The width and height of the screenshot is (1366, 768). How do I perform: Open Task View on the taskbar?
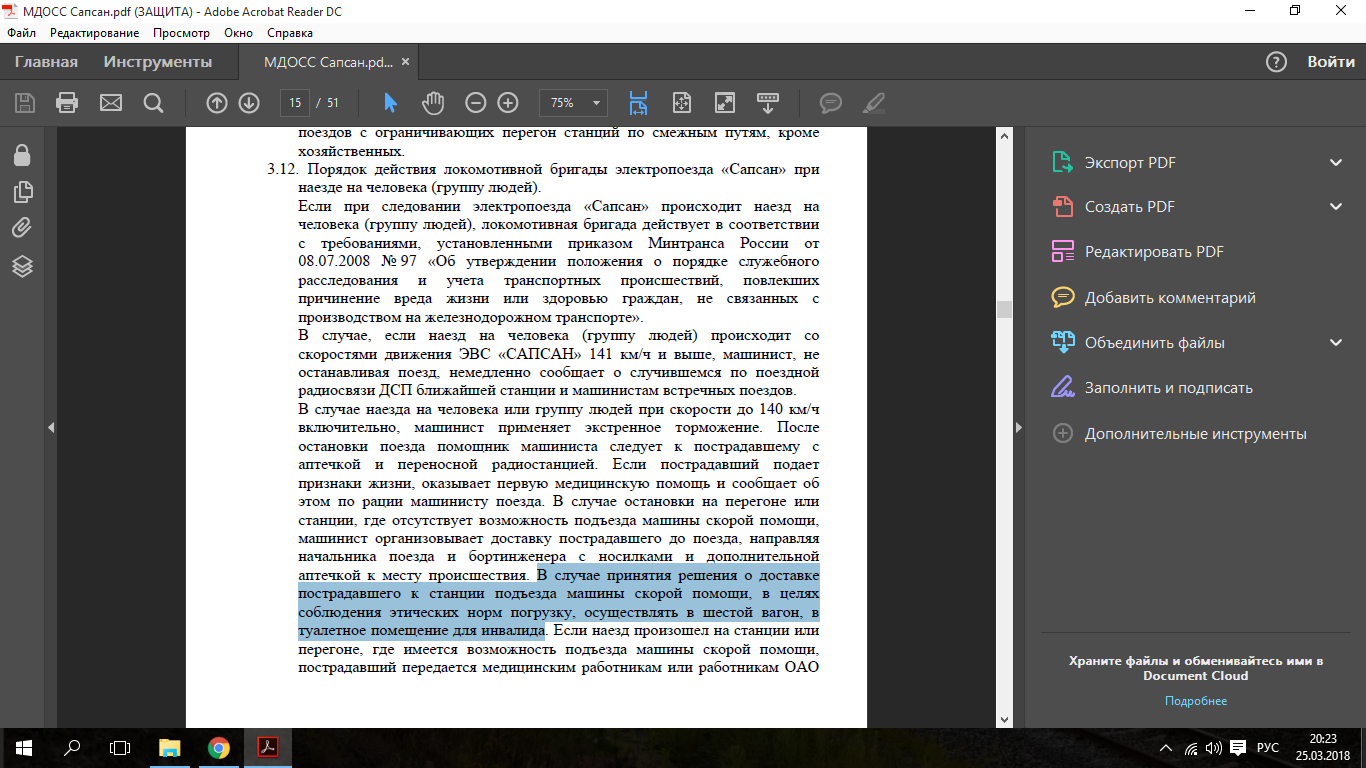[120, 747]
